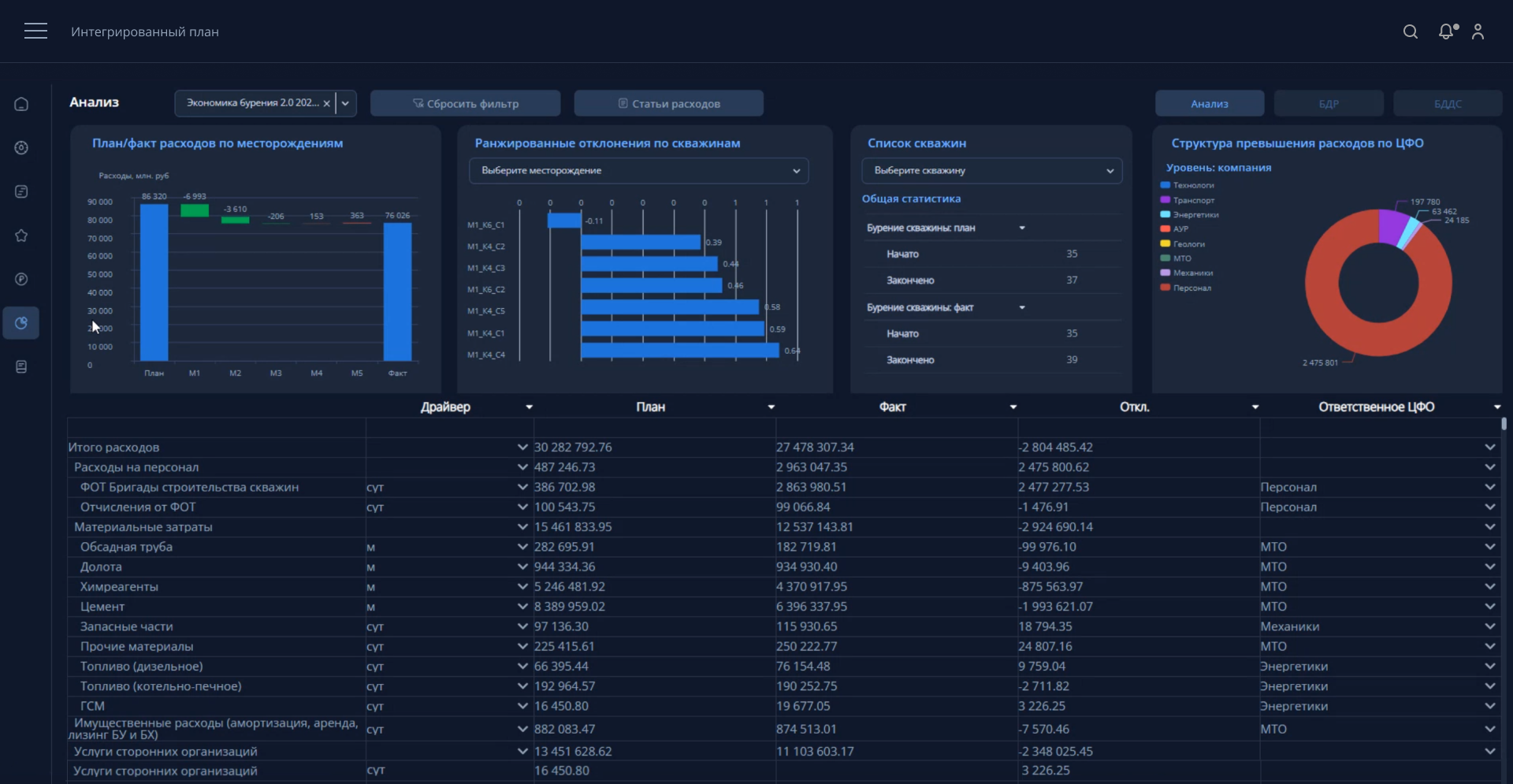1513x784 pixels.
Task: Toggle Персонал series in chart legend
Action: [1191, 288]
